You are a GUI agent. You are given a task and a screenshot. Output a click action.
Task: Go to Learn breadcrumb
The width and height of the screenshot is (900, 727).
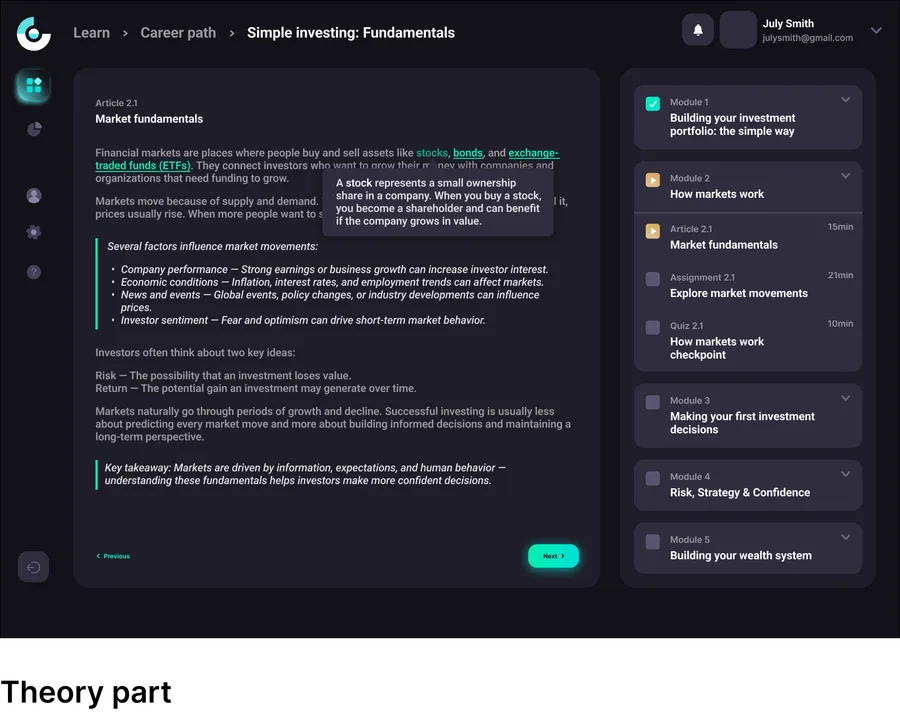[91, 33]
